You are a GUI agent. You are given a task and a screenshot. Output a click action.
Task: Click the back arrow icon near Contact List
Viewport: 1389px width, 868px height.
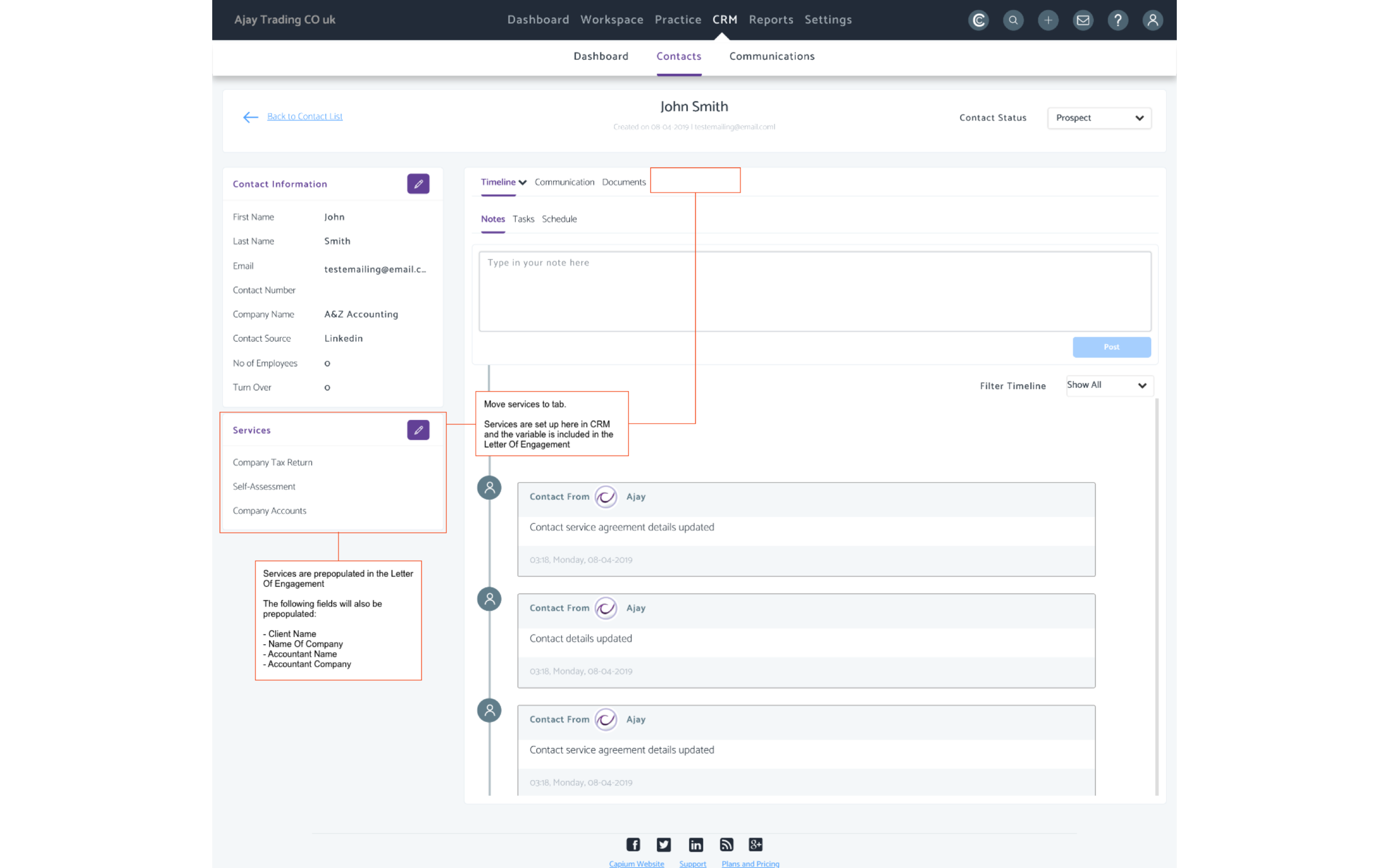click(251, 117)
